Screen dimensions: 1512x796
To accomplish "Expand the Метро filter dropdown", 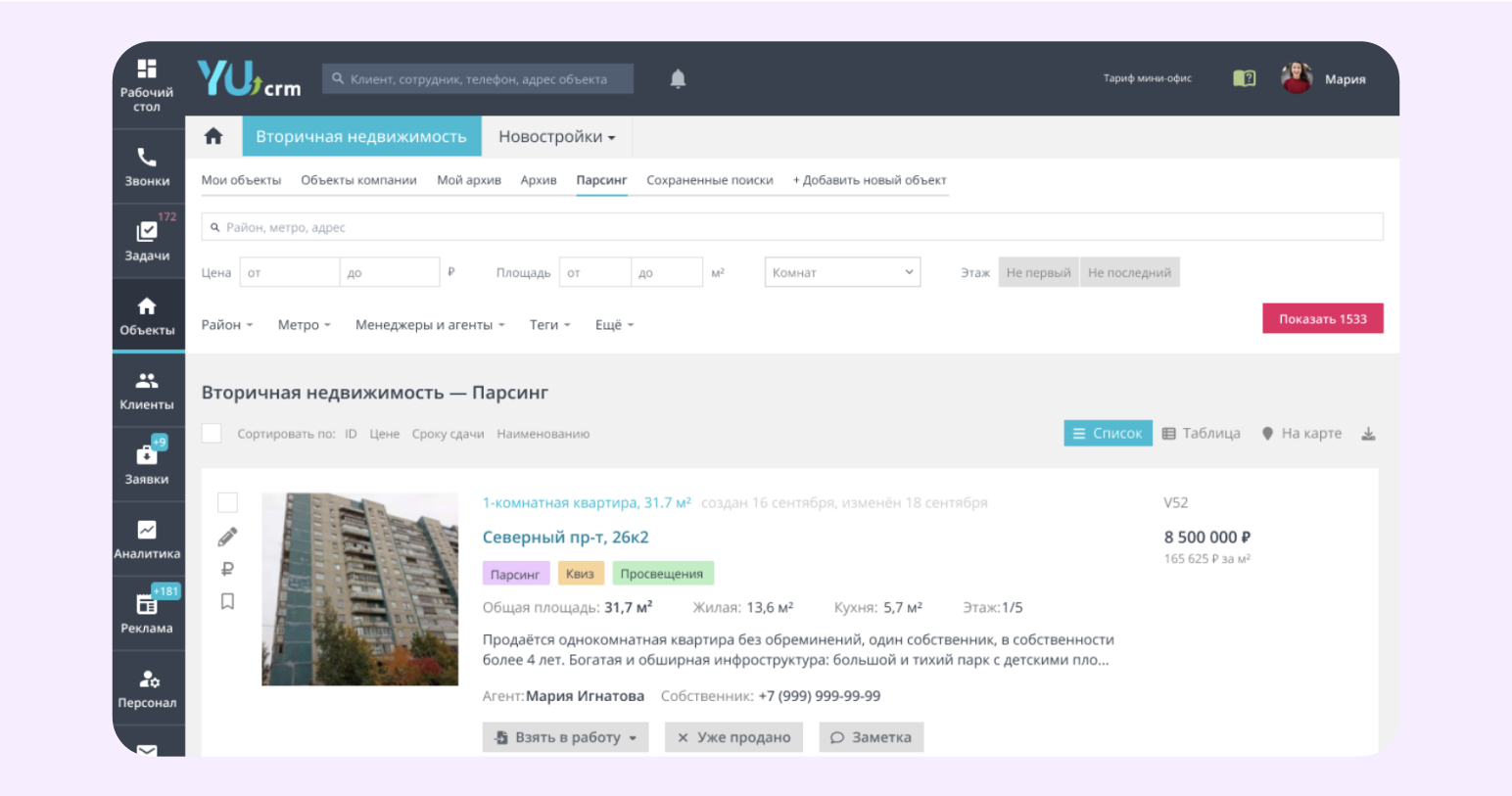I will pos(304,325).
